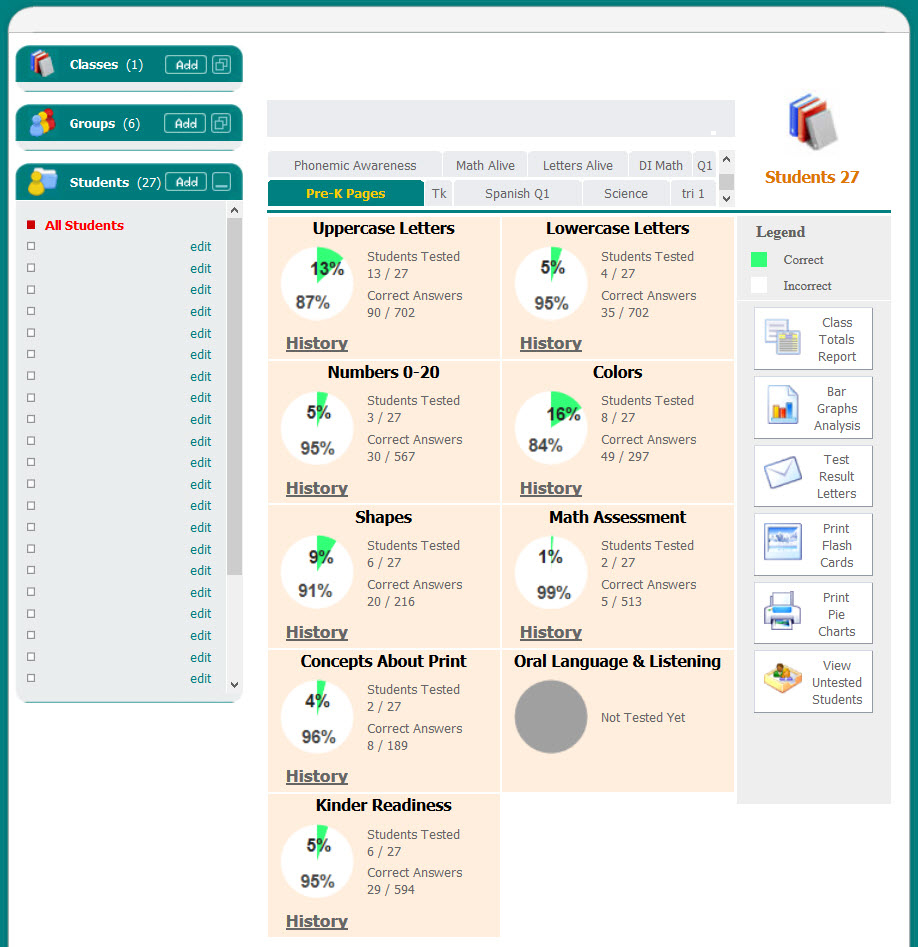Click the Concepts About Print pie chart
Viewport: 918px width, 947px height.
point(317,717)
